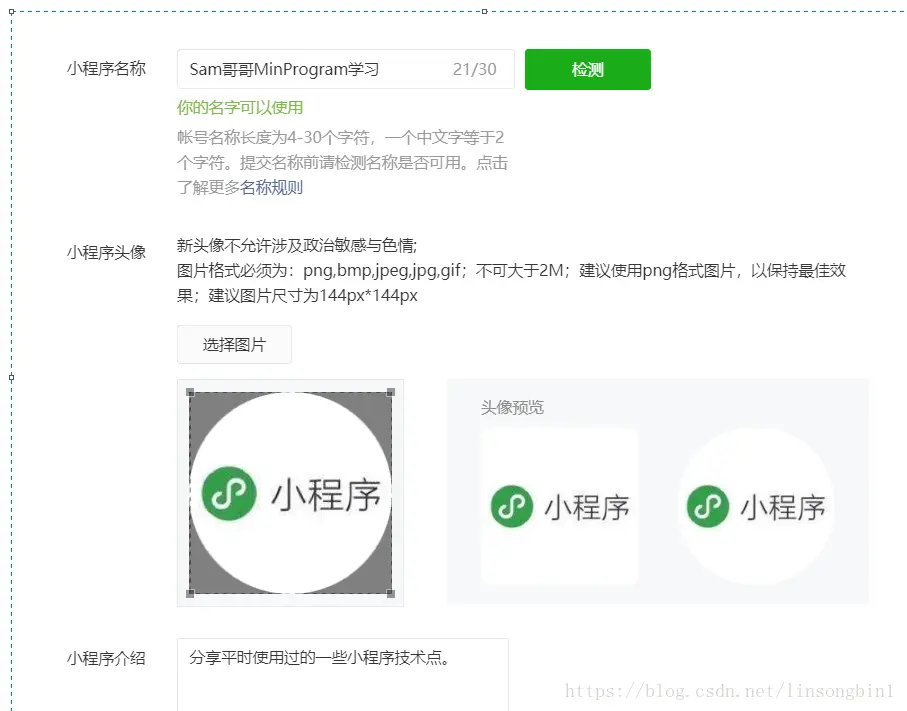Click the left resize handle of the dashed border
This screenshot has height=711, width=907.
point(11,378)
